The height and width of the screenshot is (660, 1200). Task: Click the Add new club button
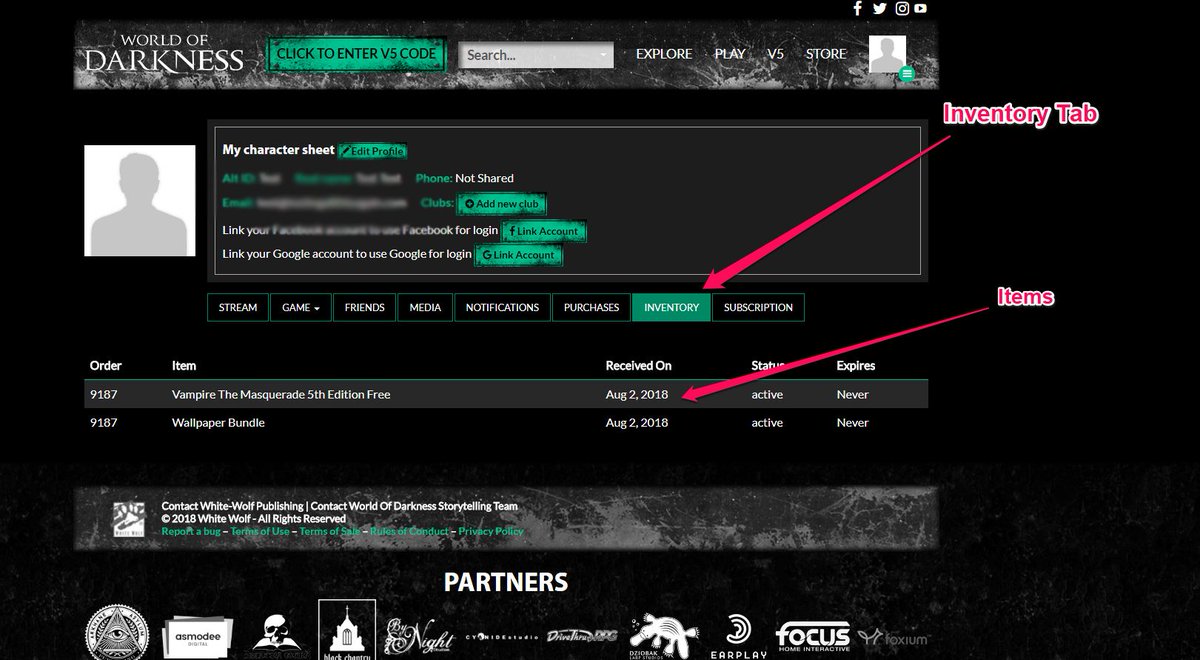pos(502,204)
